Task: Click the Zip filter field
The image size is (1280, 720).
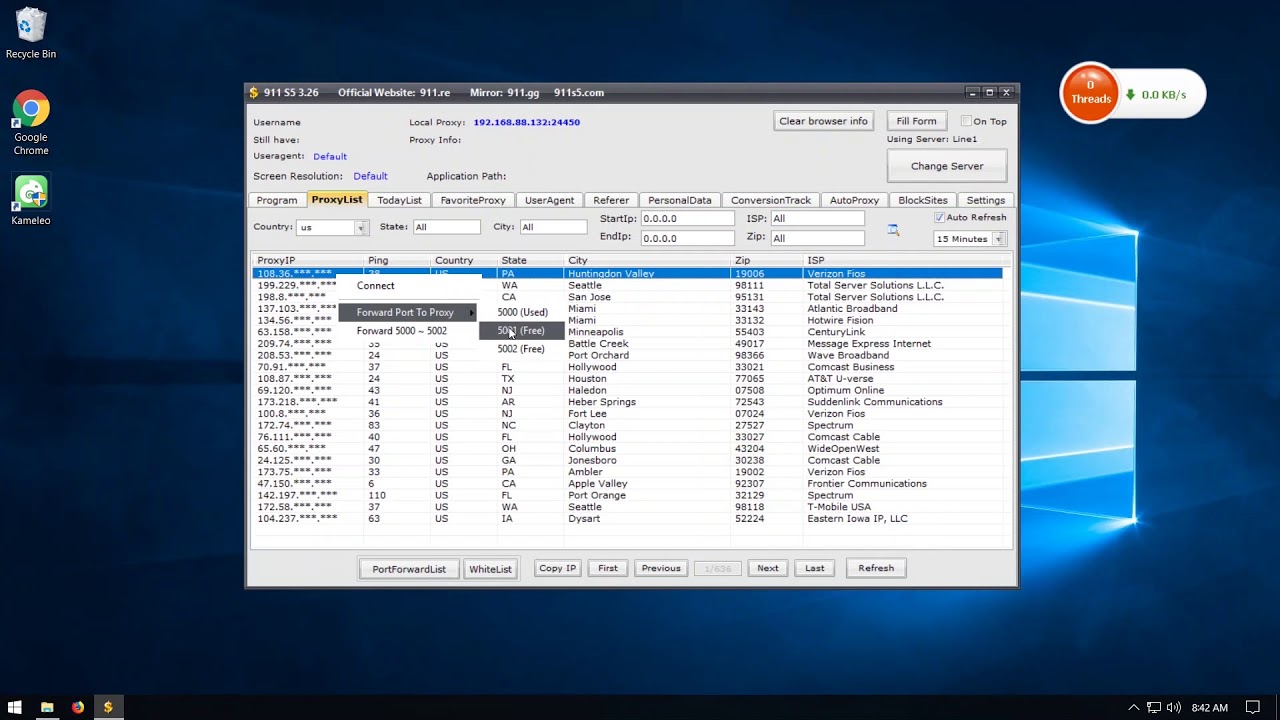Action: [x=817, y=238]
